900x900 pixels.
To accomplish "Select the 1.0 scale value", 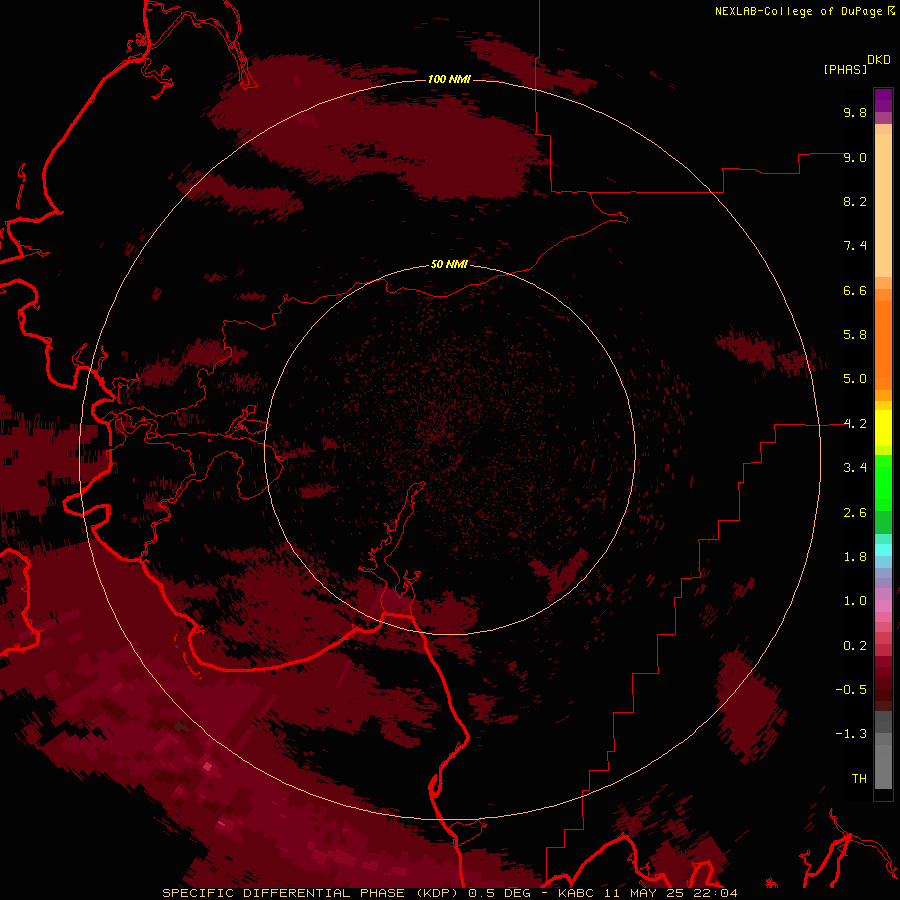I will [855, 601].
